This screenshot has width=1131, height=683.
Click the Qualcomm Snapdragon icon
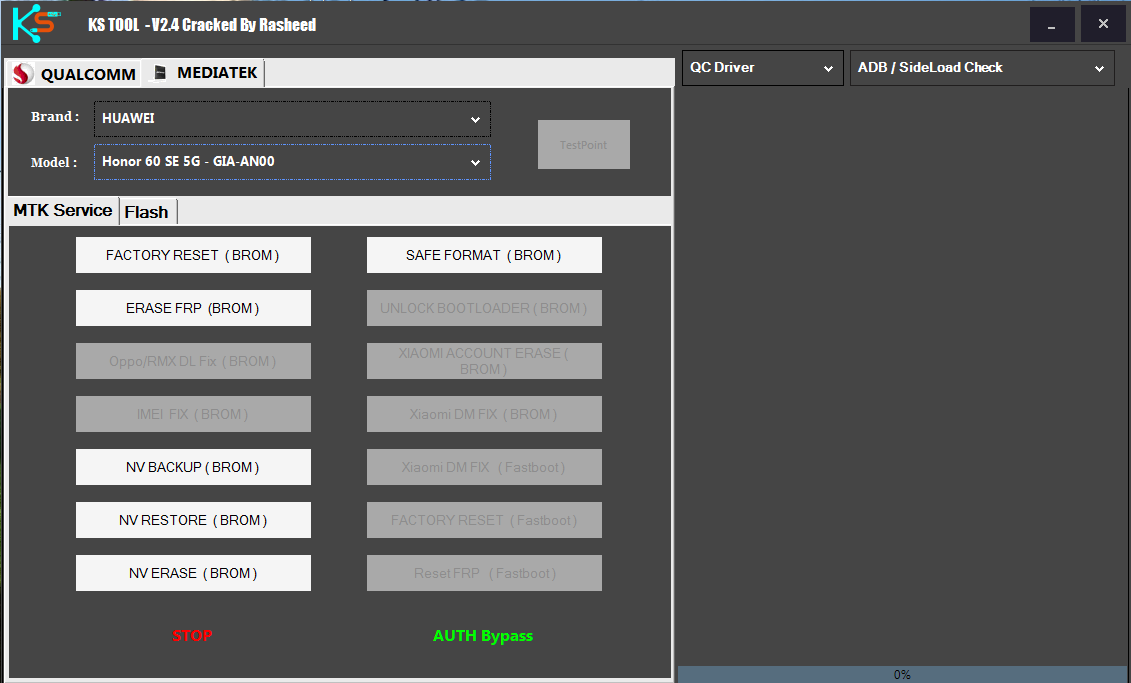pos(23,74)
